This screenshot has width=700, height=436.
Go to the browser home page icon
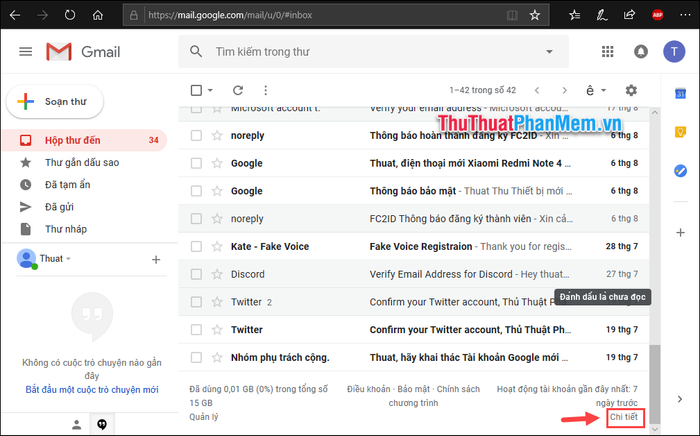tap(98, 15)
